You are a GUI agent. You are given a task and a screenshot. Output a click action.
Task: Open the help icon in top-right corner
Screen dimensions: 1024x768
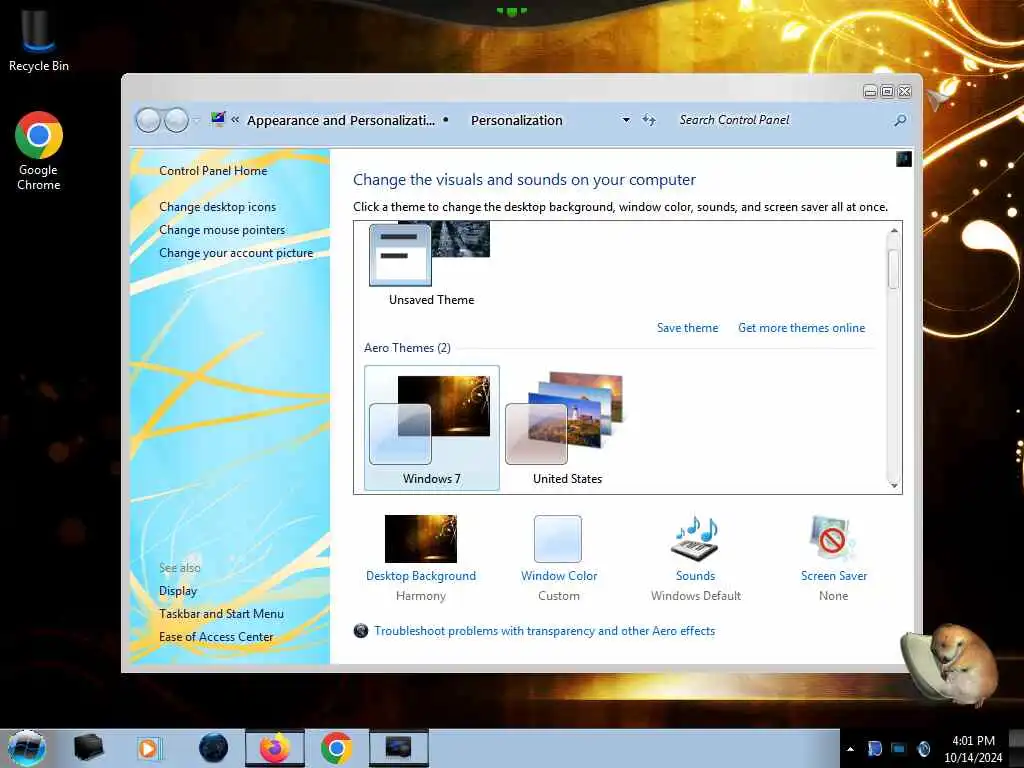[x=904, y=159]
